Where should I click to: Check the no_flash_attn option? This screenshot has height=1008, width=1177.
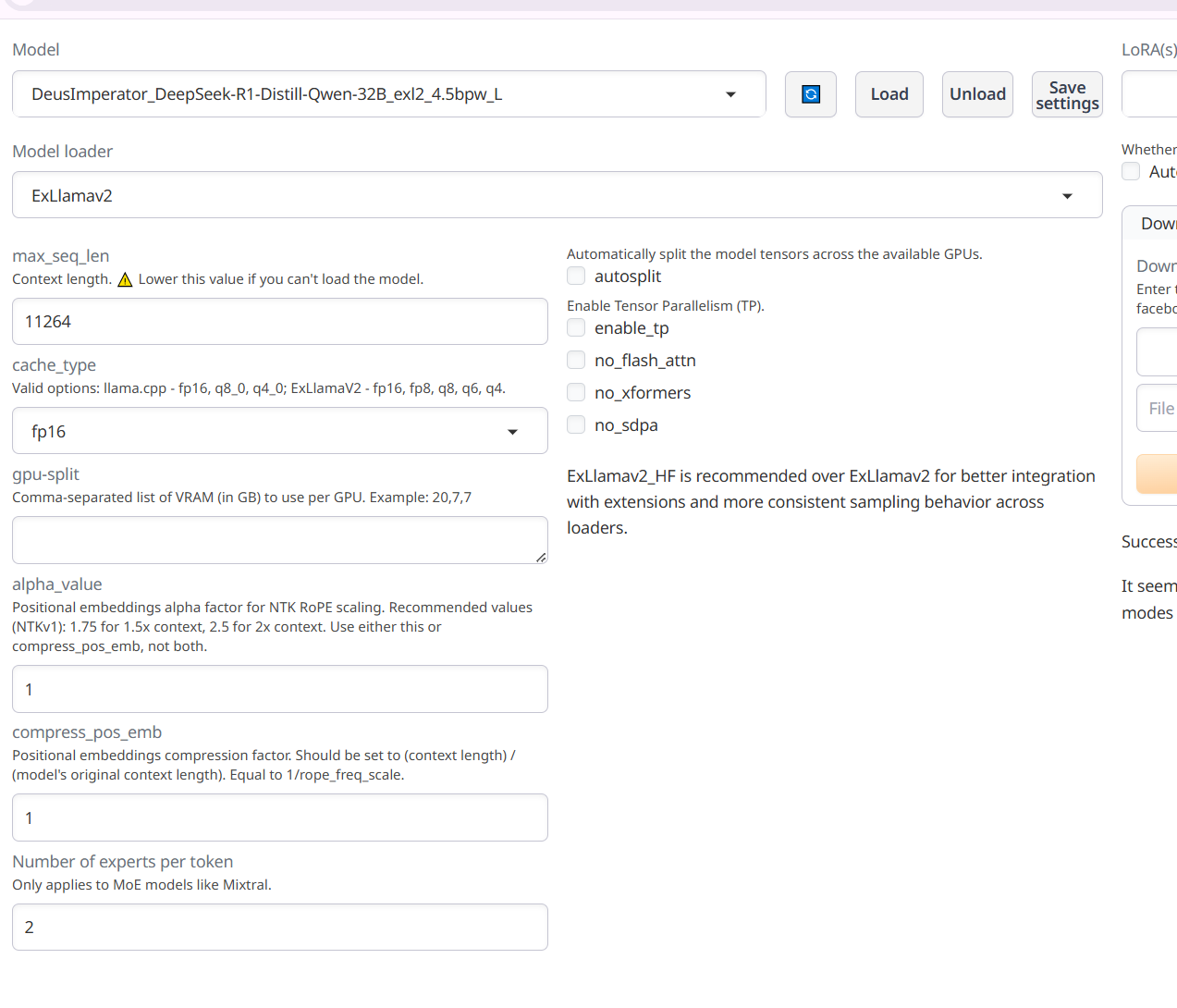(x=576, y=361)
